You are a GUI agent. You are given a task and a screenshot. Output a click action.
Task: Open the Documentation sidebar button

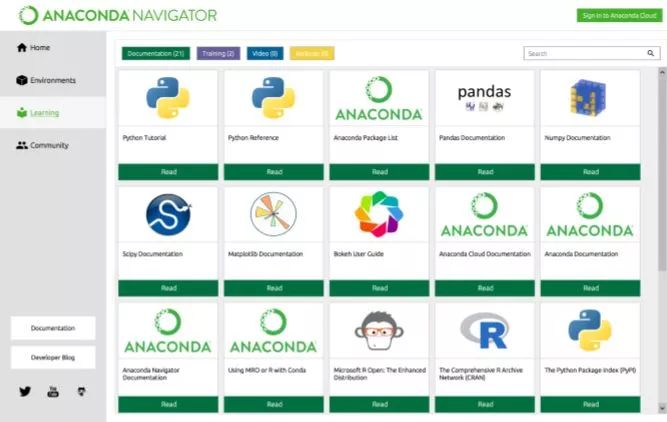[x=53, y=328]
